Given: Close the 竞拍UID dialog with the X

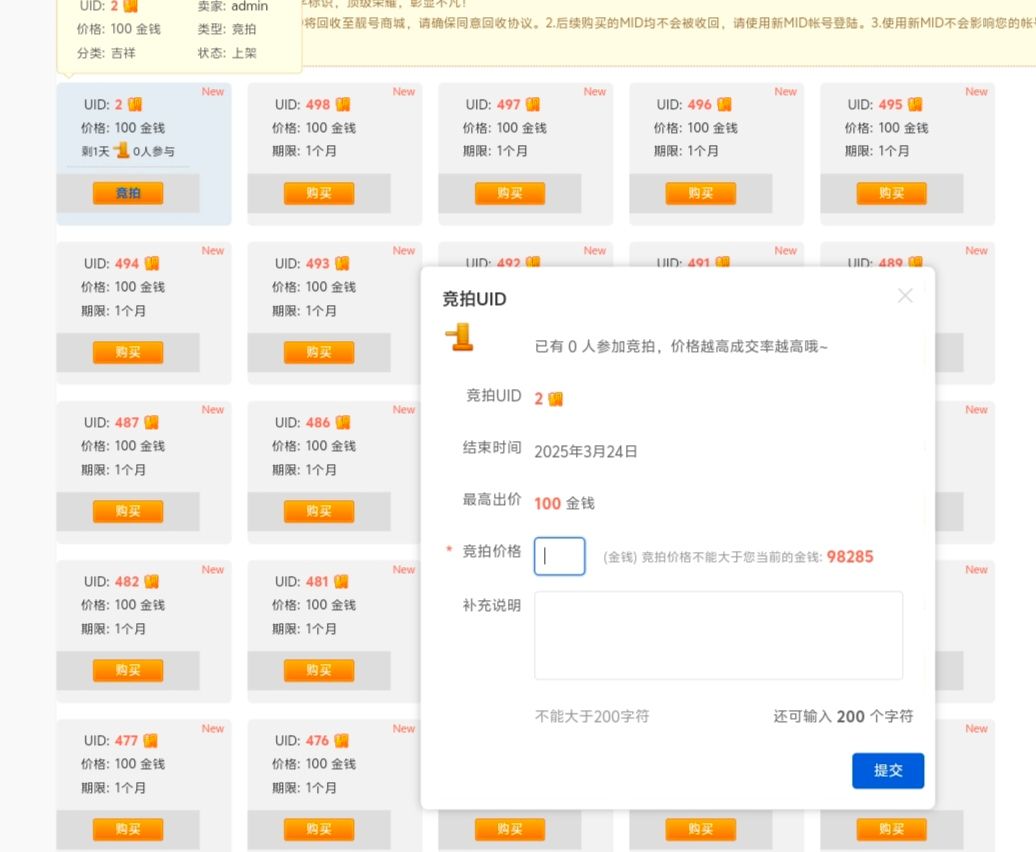Looking at the screenshot, I should point(905,296).
